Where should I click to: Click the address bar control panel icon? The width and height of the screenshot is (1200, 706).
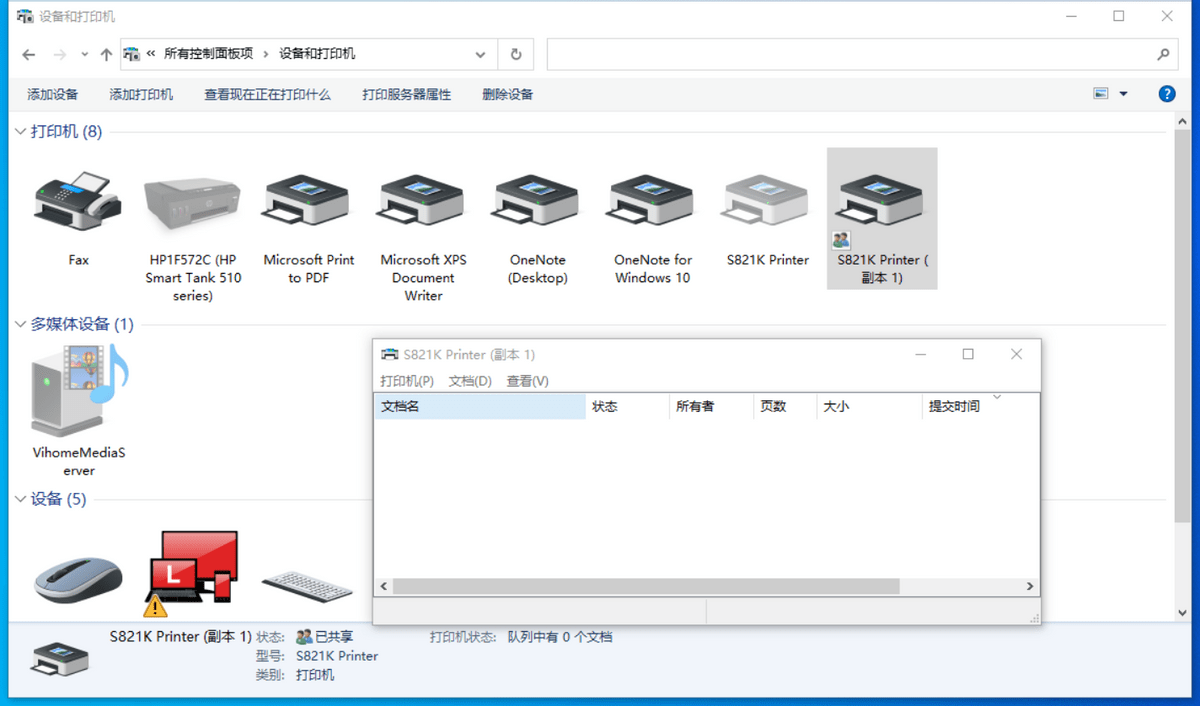(x=131, y=54)
